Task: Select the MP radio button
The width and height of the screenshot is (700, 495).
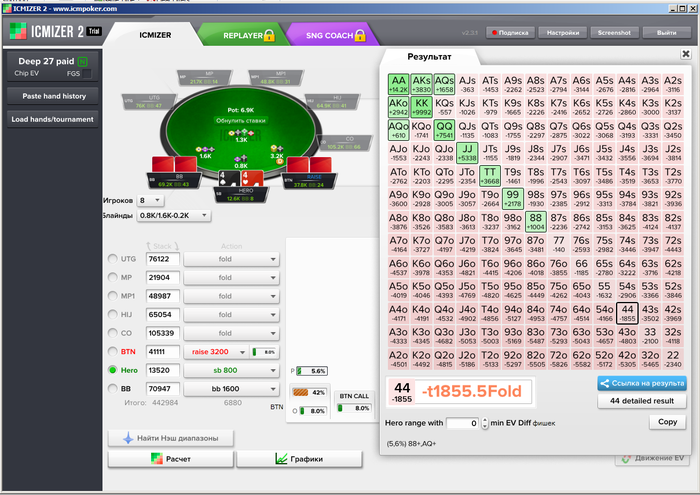Action: [x=112, y=277]
